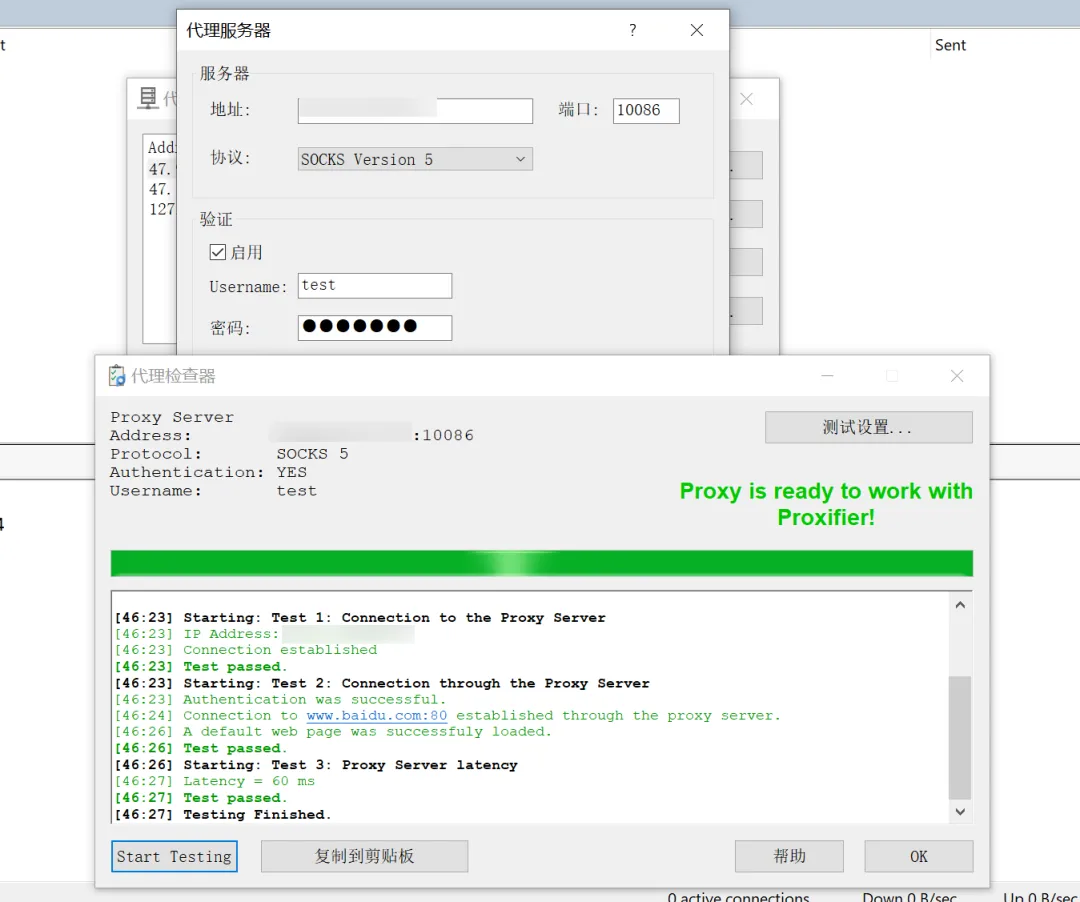Click the 密码 password field
Viewport: 1080px width, 902px height.
375,328
